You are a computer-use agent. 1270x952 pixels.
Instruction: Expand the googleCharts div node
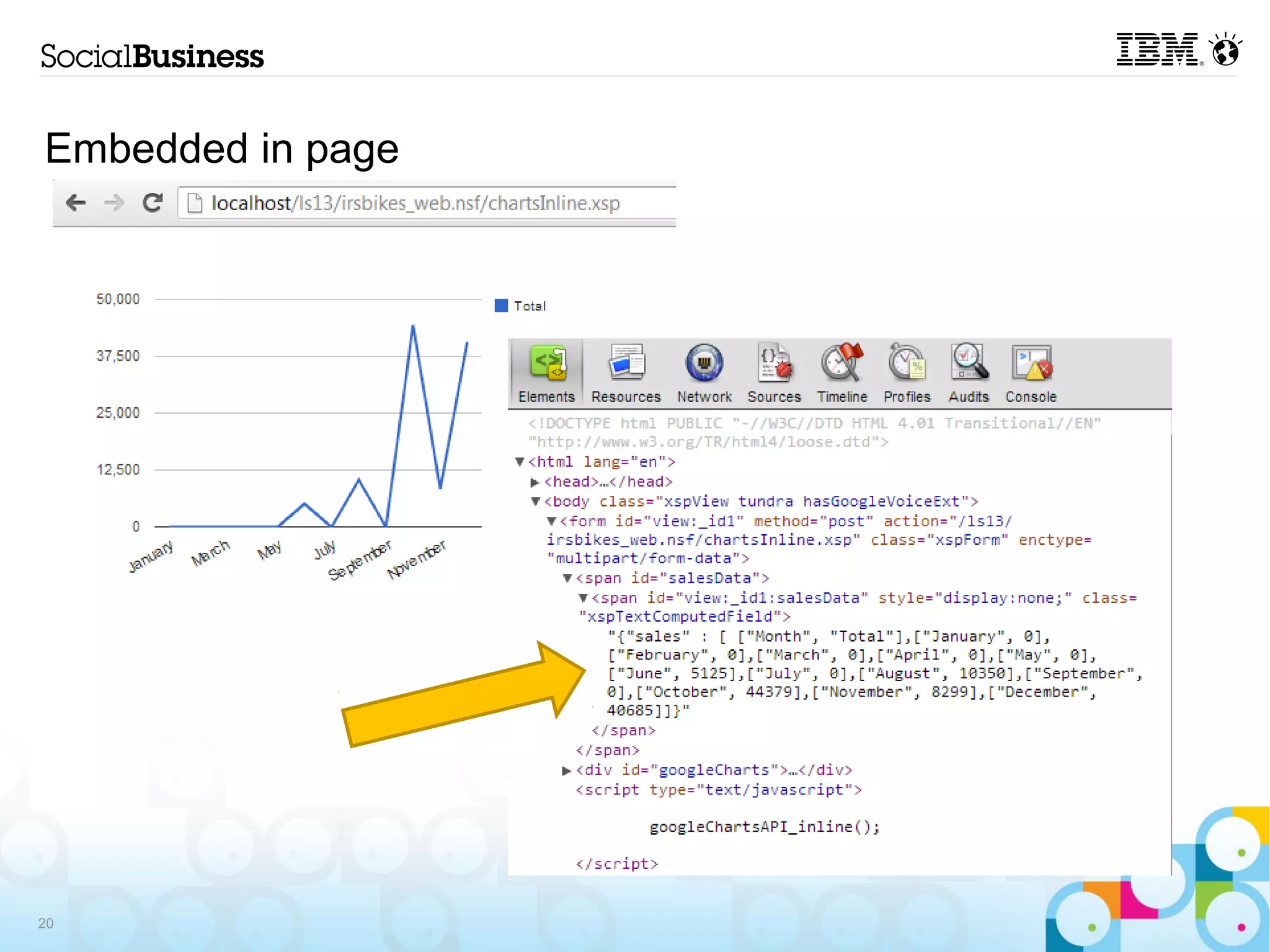(566, 770)
